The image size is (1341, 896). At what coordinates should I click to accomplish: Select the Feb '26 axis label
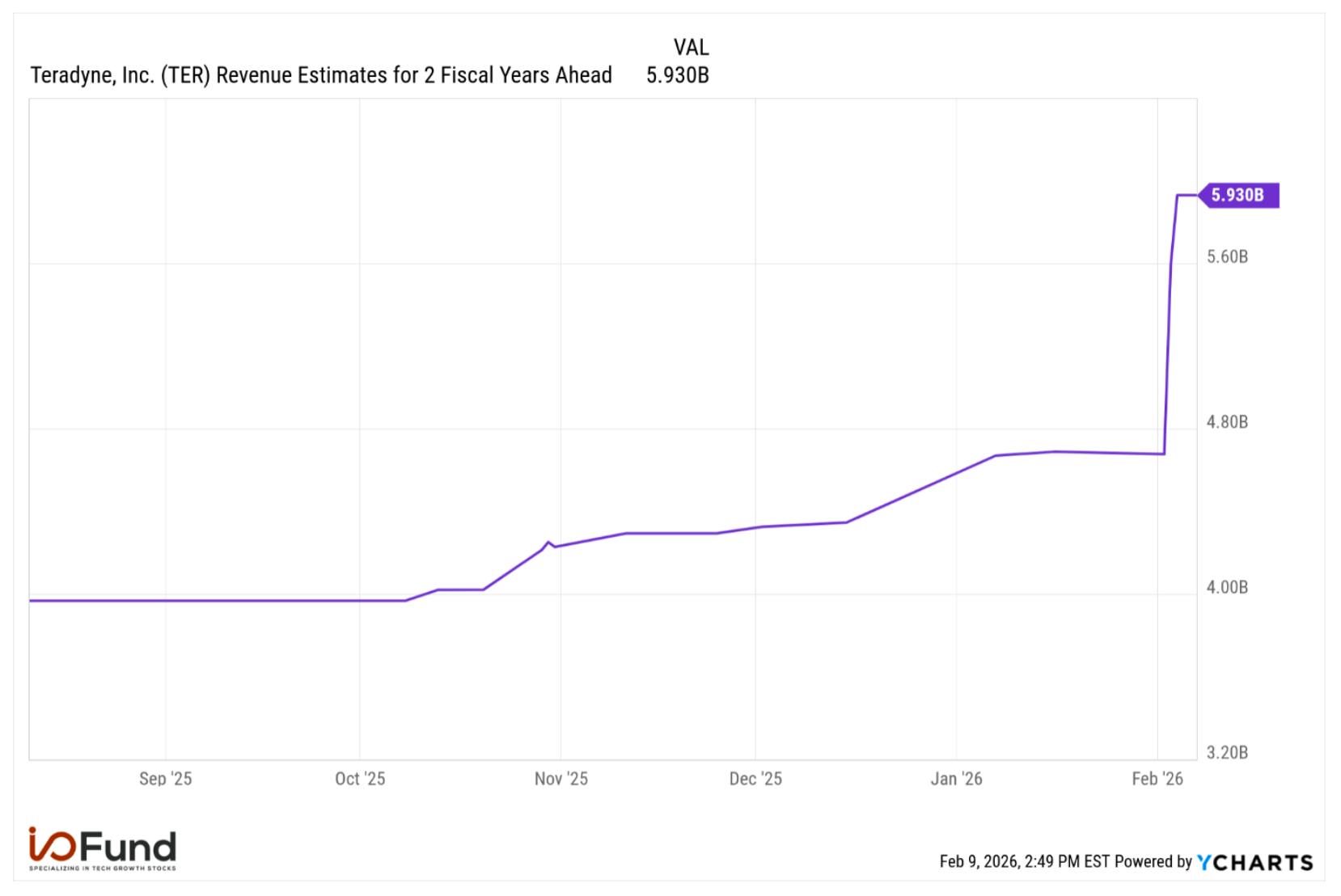(1157, 779)
